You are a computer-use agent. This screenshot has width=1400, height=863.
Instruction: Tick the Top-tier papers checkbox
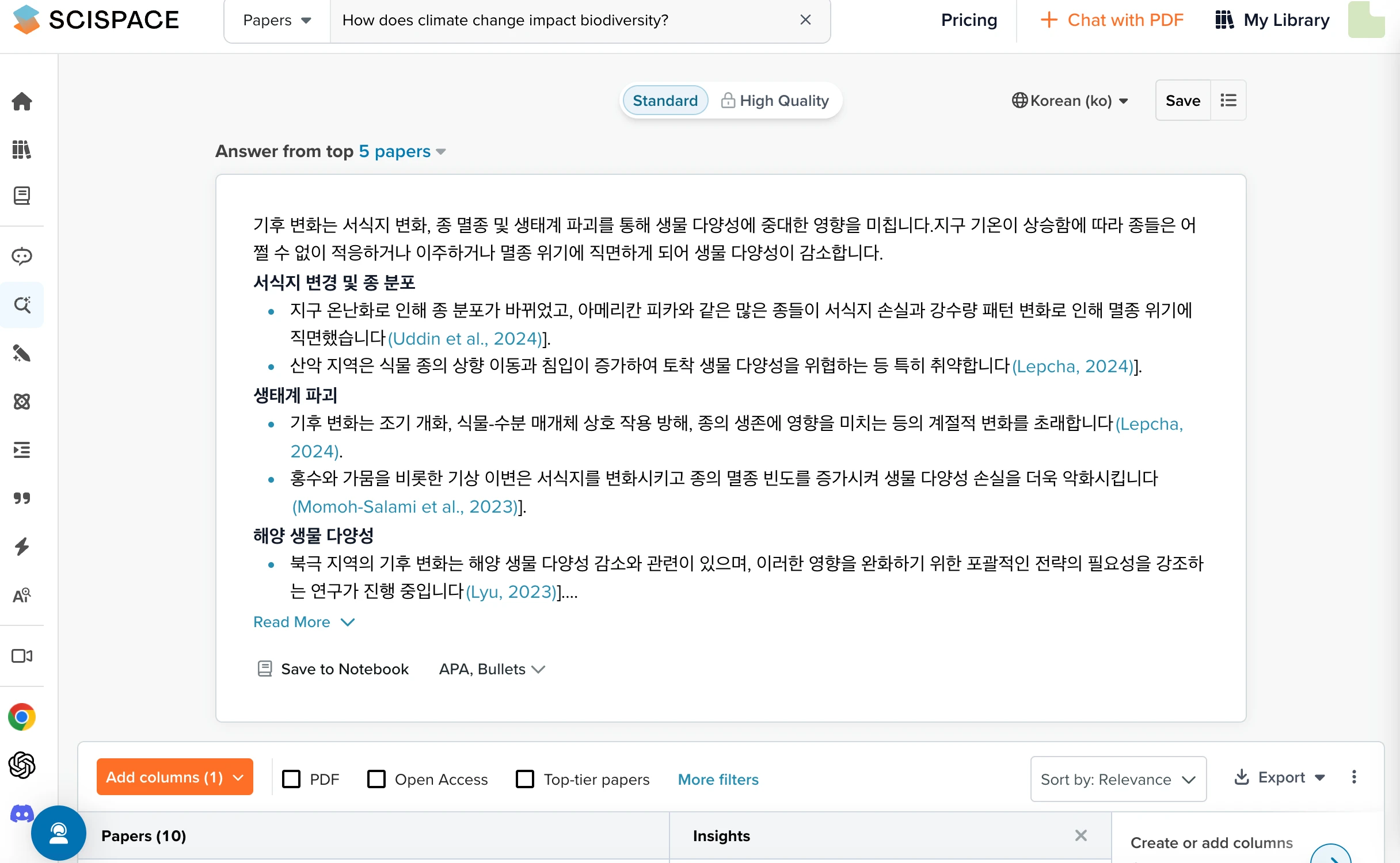[525, 779]
